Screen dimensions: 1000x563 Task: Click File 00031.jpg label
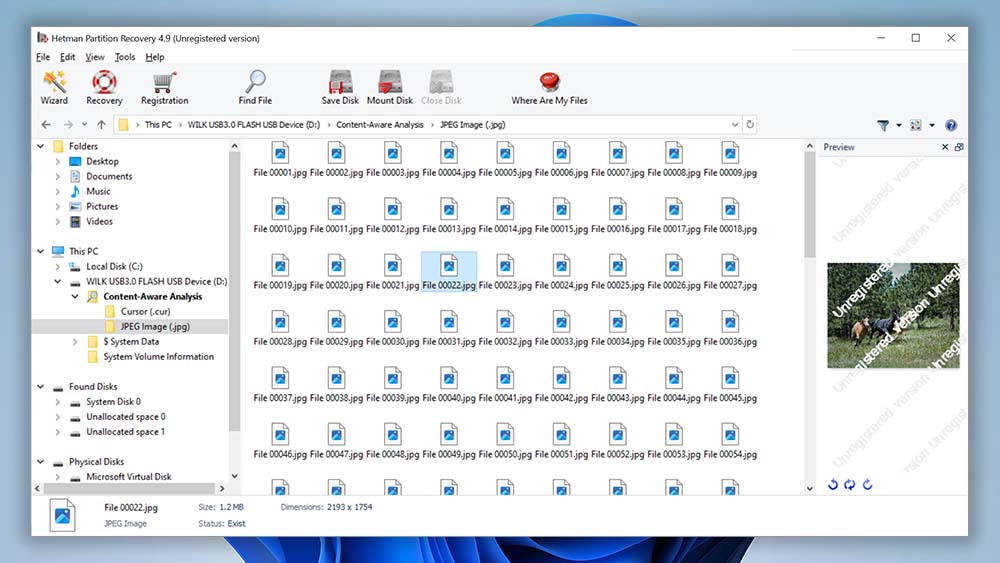click(449, 342)
